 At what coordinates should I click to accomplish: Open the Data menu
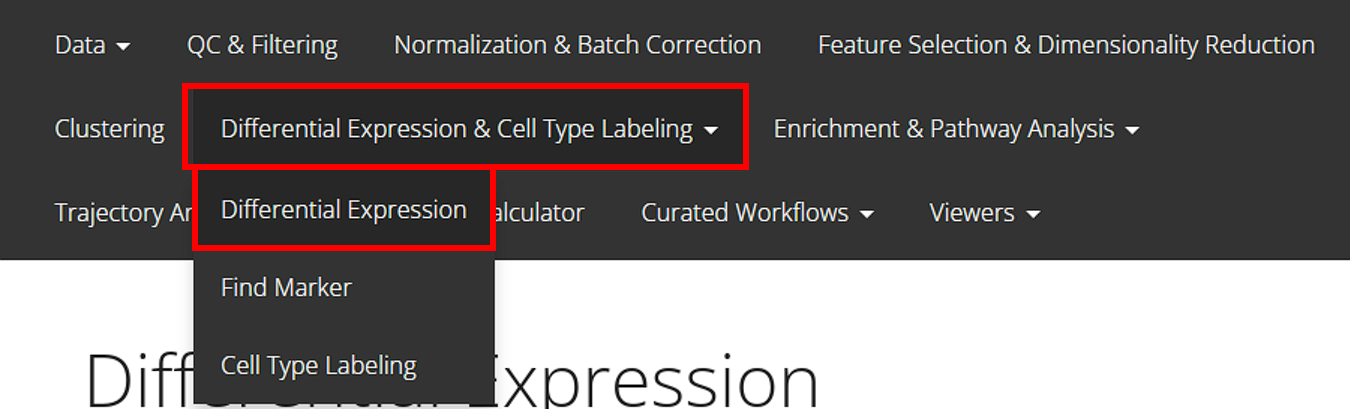[x=80, y=45]
